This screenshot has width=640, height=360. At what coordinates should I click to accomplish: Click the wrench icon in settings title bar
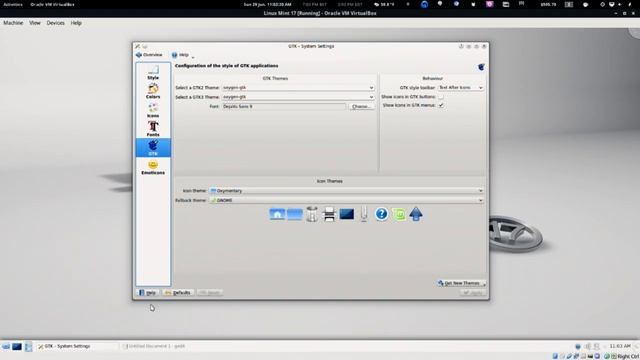[x=138, y=47]
